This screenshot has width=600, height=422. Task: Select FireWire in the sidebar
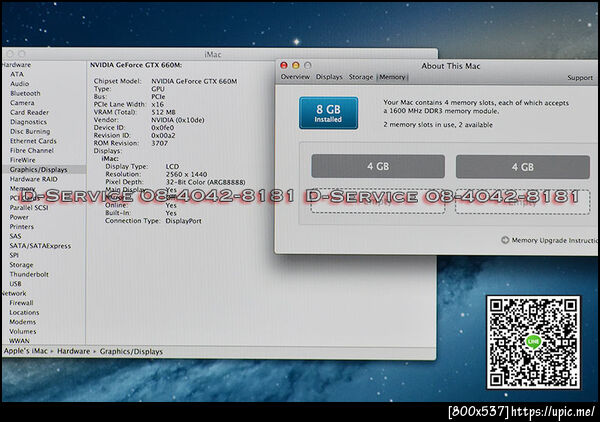coord(23,160)
